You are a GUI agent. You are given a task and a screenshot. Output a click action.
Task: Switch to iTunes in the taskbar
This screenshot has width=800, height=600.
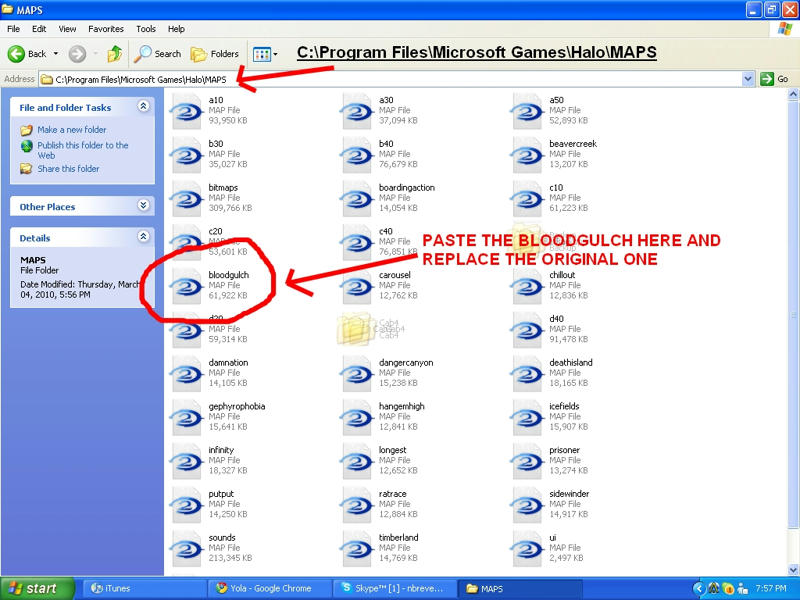[144, 588]
